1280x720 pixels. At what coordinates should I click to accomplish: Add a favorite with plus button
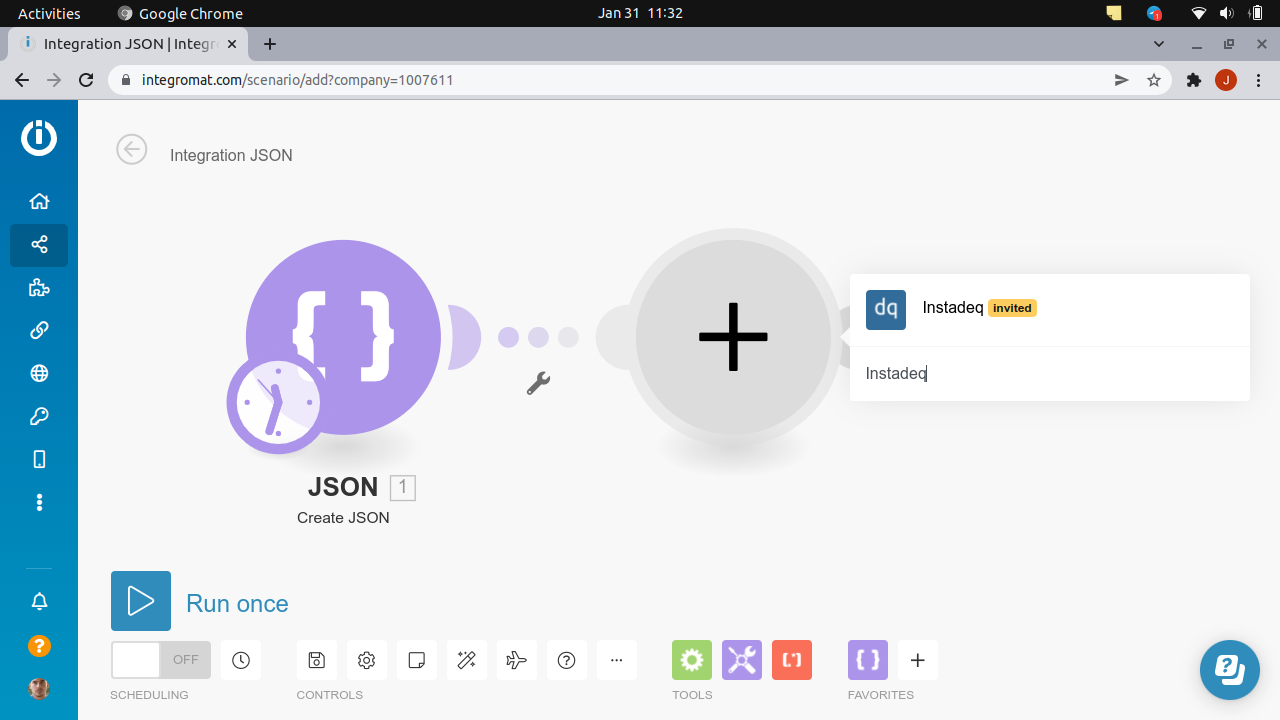pos(918,660)
